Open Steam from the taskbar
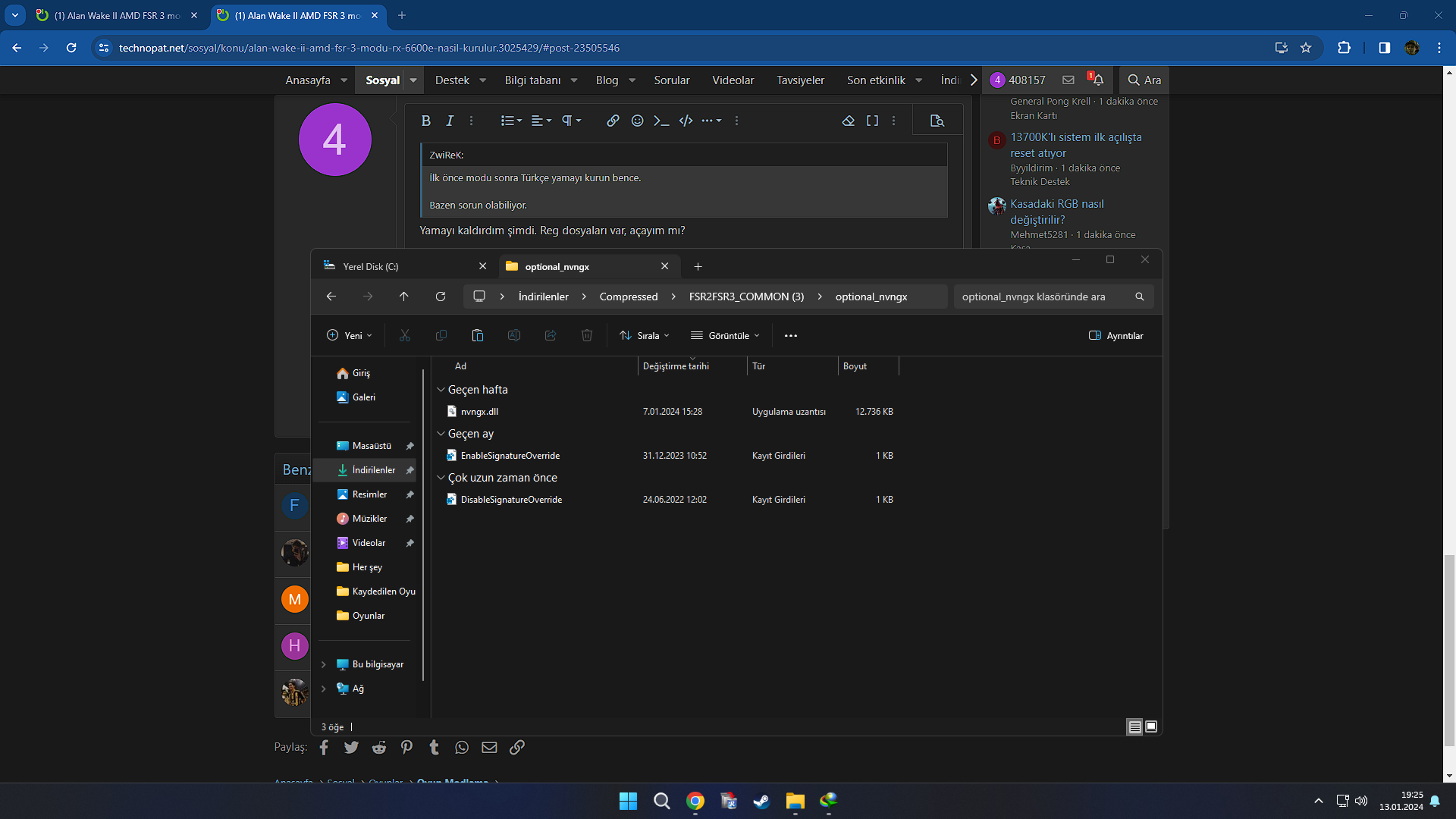 pos(761,801)
